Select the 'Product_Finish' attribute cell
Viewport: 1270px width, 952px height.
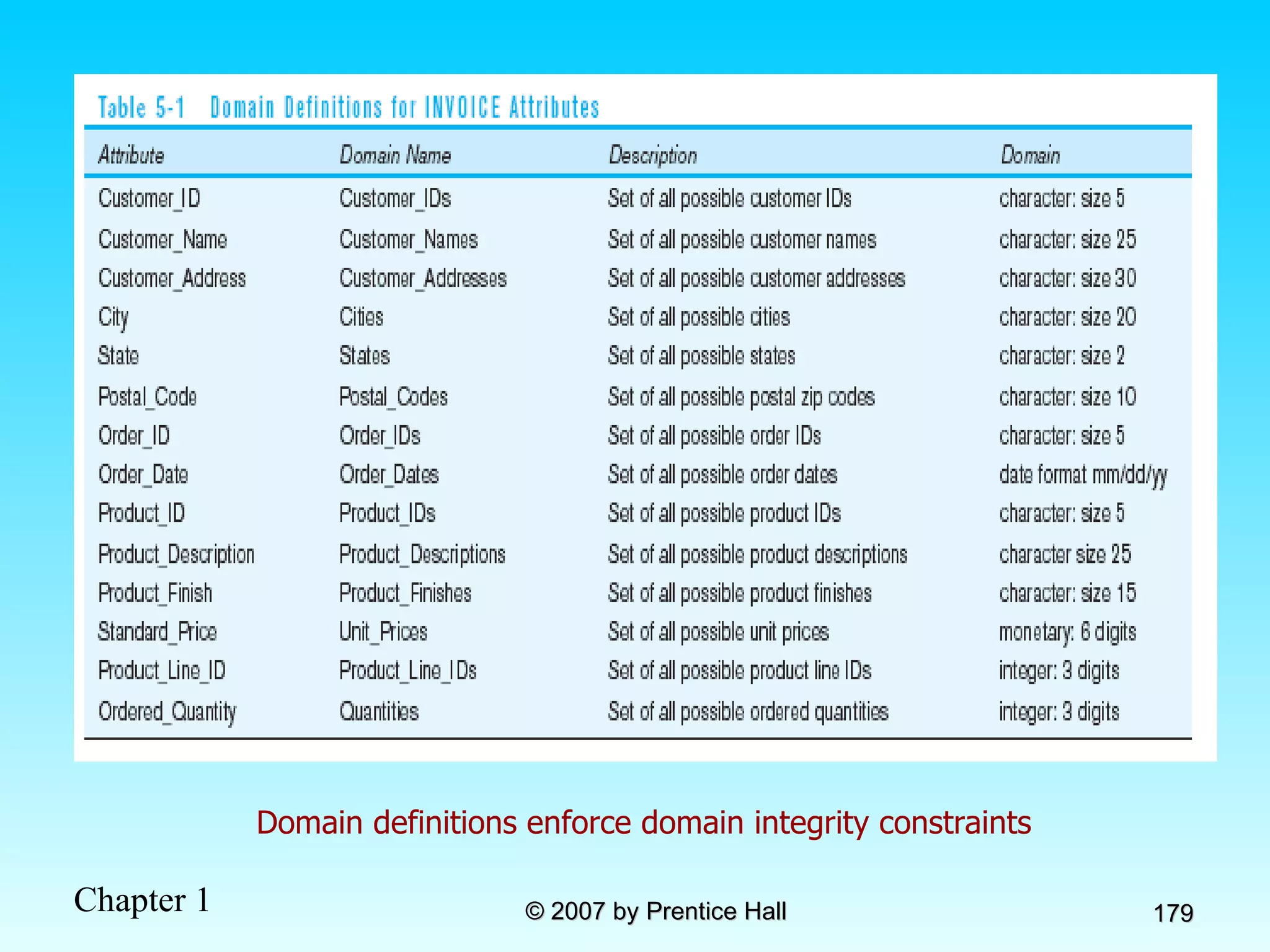155,593
